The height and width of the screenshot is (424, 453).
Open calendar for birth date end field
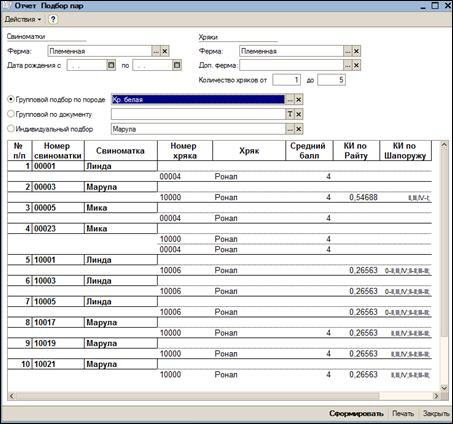coord(177,65)
